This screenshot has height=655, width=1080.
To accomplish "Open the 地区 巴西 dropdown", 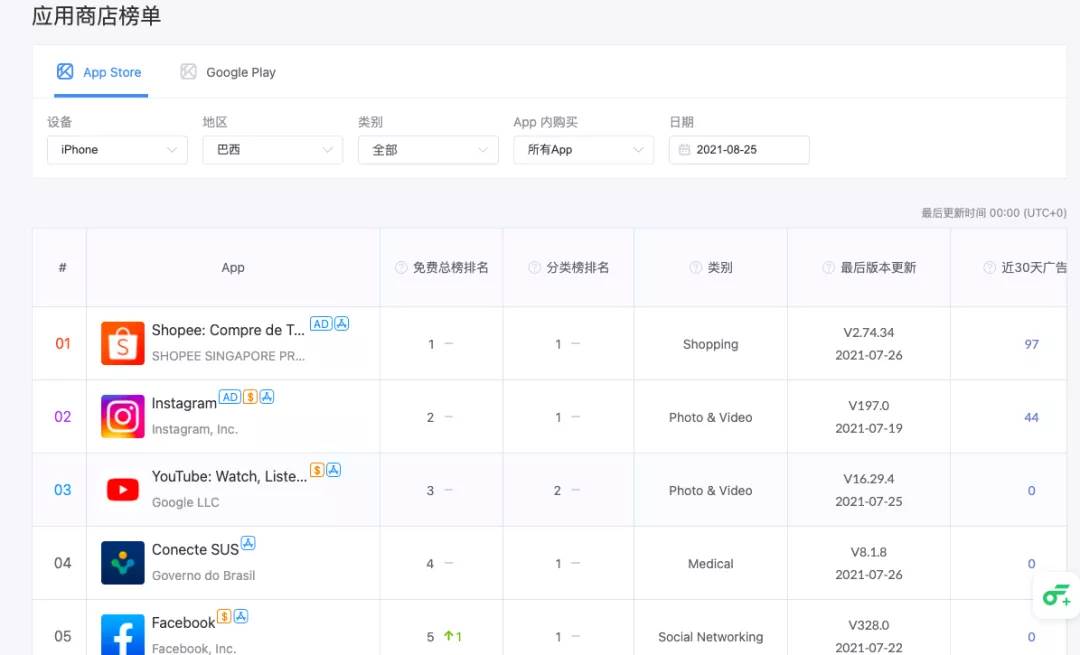I will 273,149.
